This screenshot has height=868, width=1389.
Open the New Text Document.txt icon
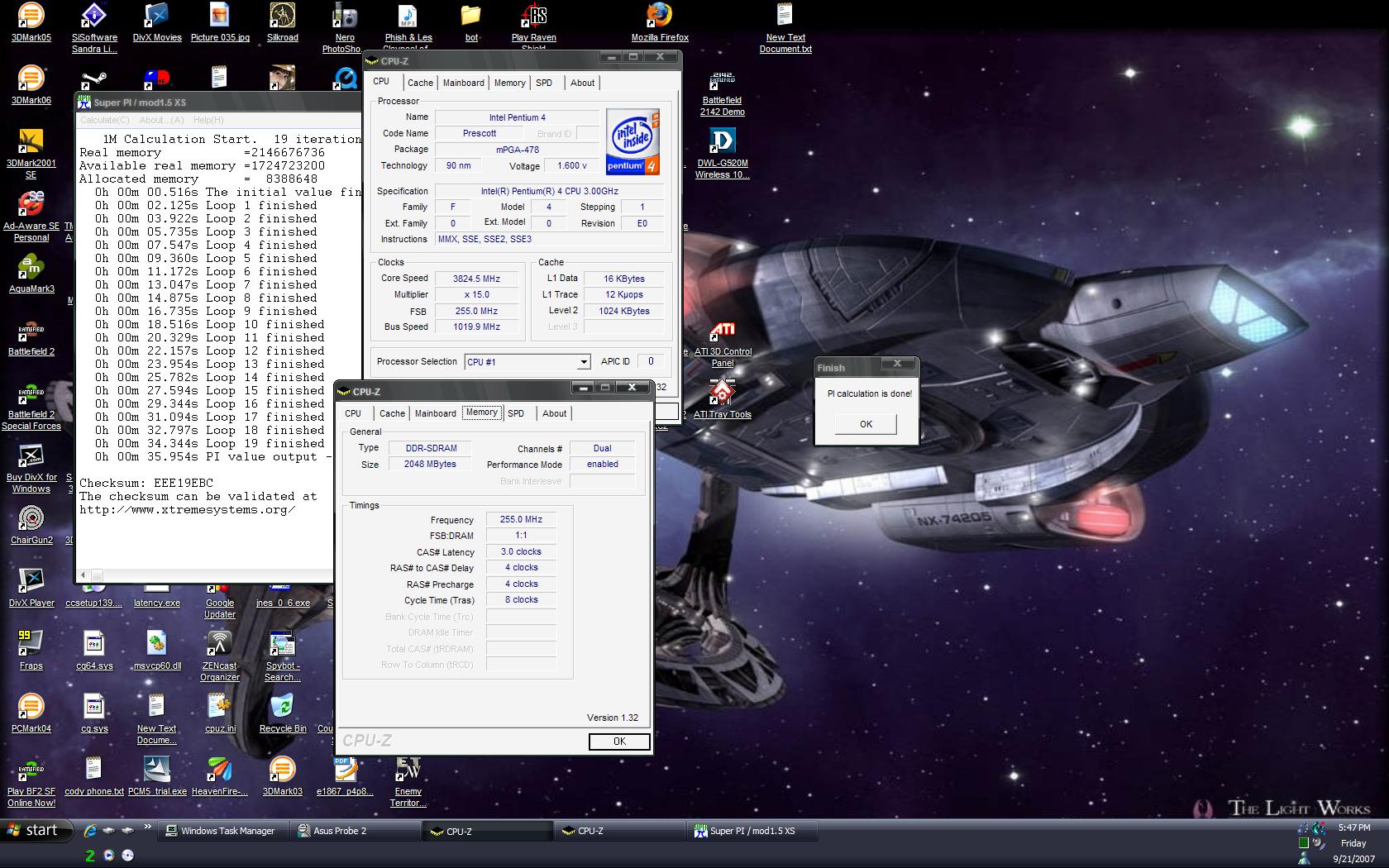click(x=785, y=27)
